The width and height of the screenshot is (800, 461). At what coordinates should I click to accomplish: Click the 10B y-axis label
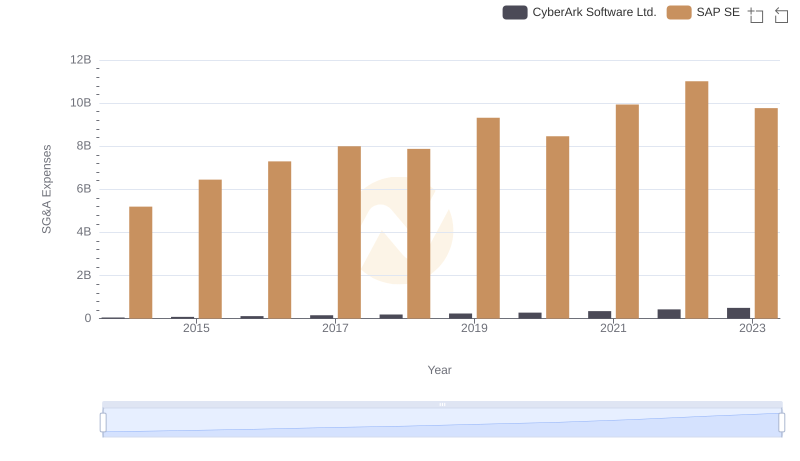(81, 103)
